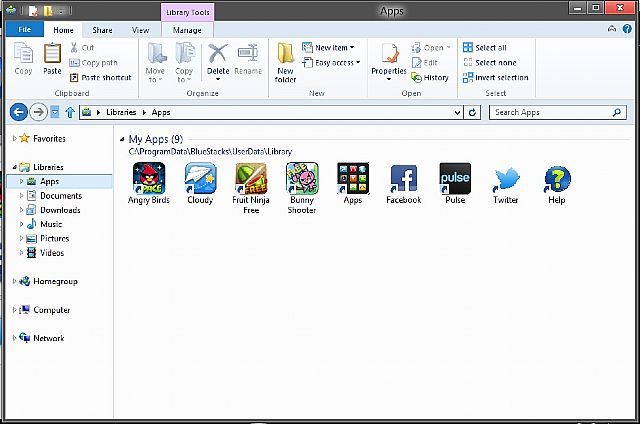Open the Twitter app shortcut
The height and width of the screenshot is (424, 640).
(505, 178)
